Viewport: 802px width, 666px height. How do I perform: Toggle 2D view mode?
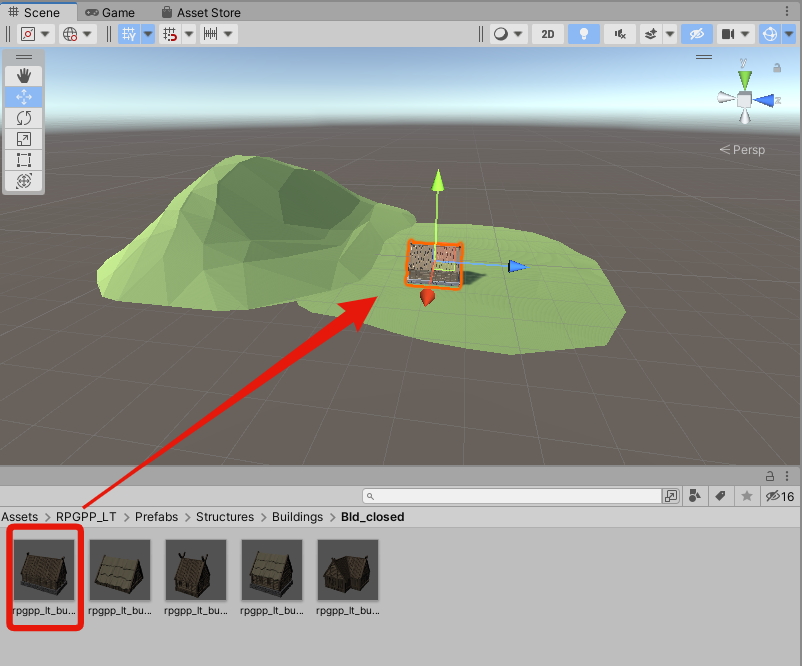point(548,34)
